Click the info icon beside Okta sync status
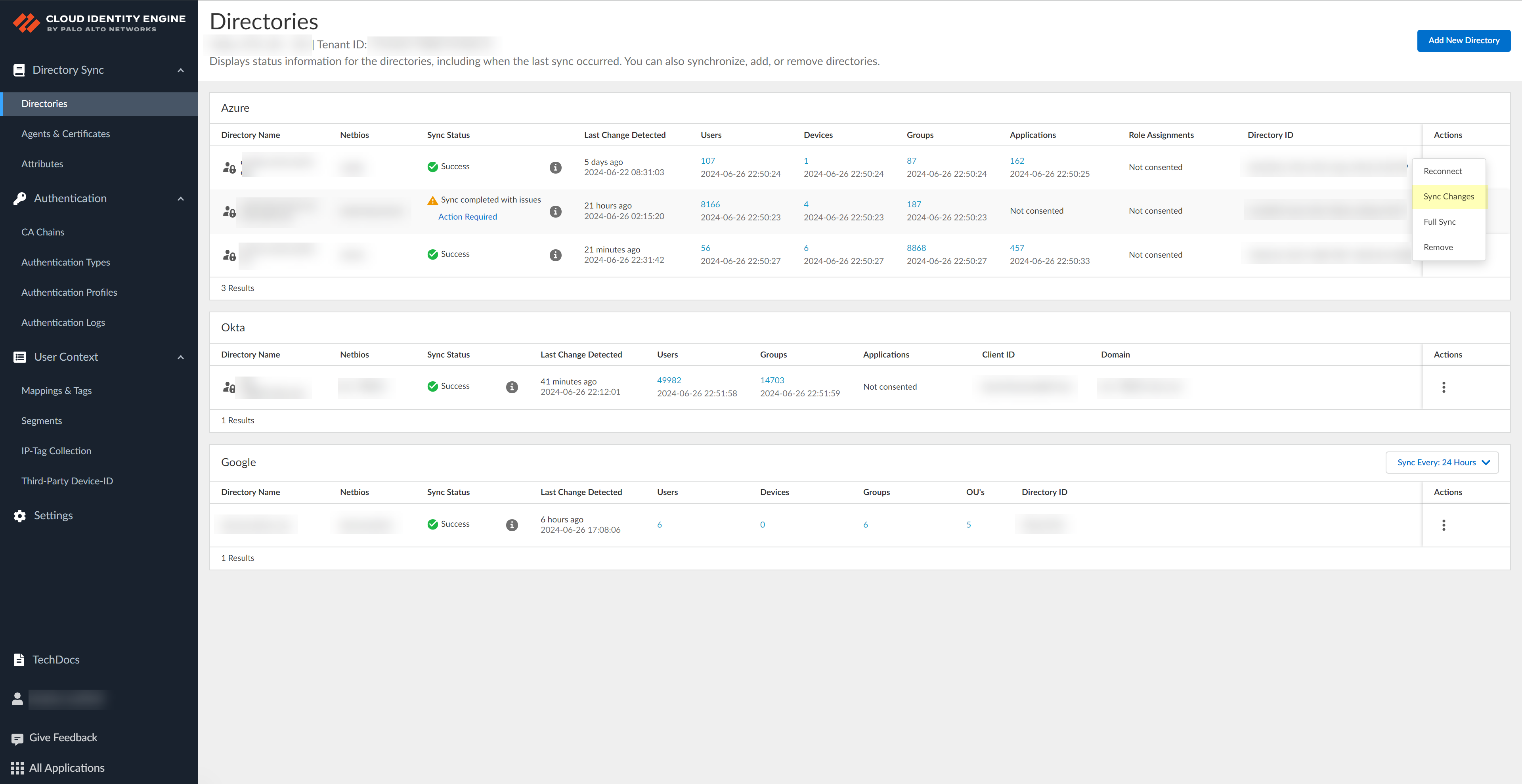This screenshot has height=784, width=1522. coord(512,387)
